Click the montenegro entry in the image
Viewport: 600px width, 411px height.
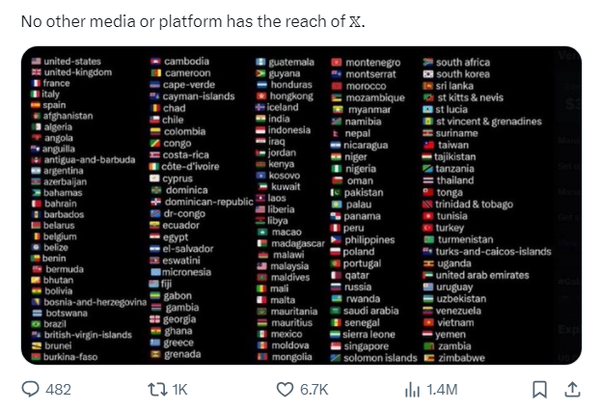(x=366, y=62)
